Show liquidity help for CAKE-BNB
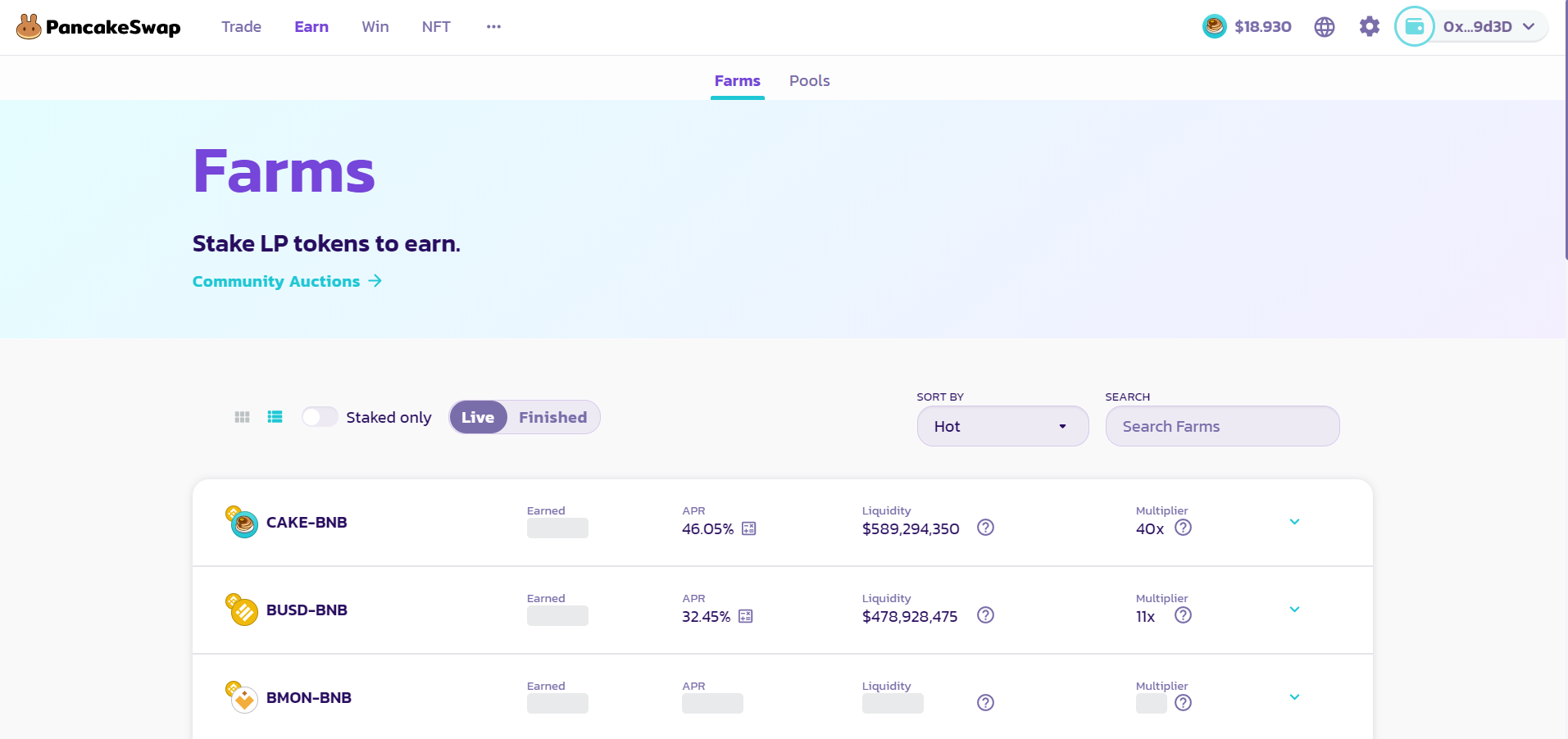 tap(986, 528)
